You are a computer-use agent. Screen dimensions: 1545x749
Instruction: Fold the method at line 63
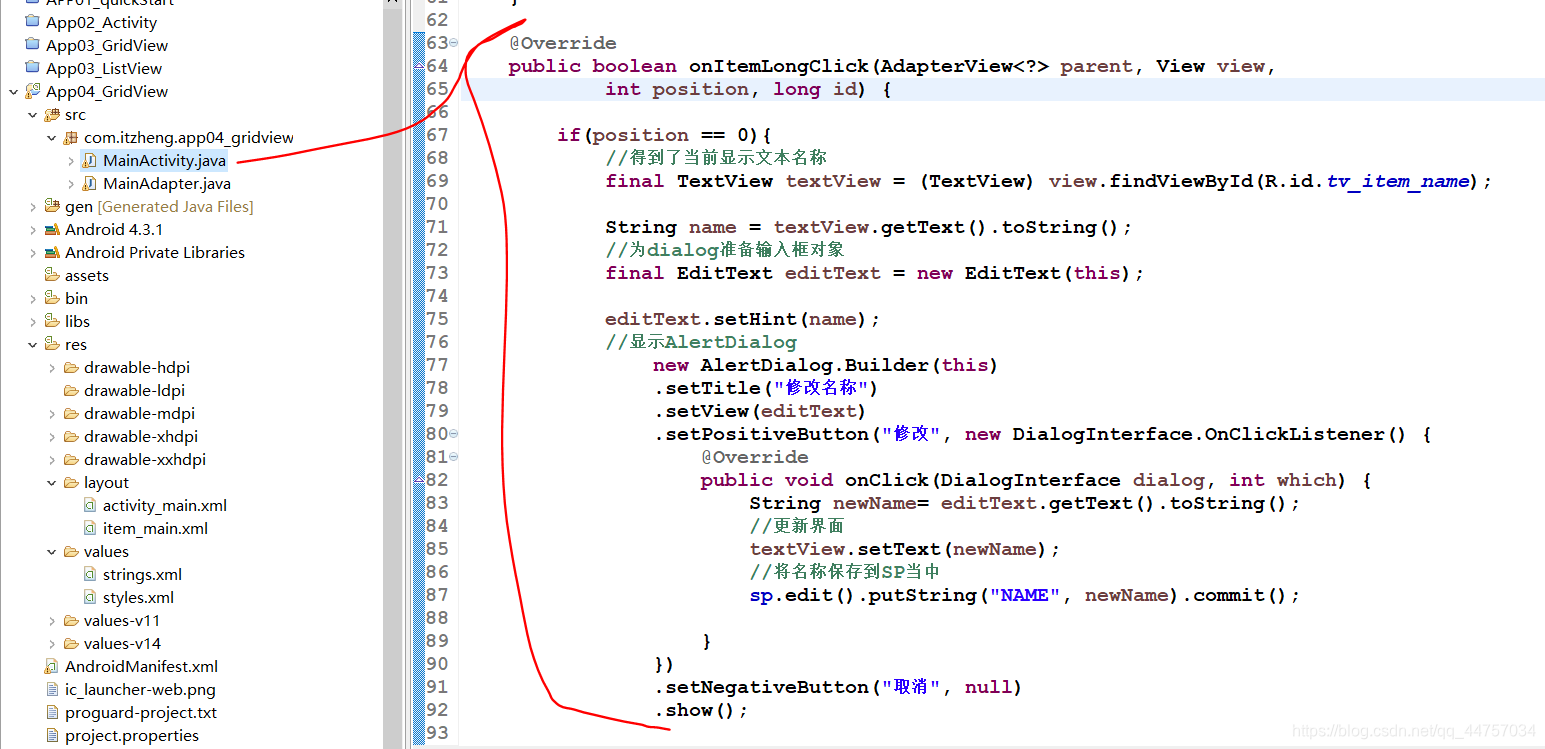coord(454,43)
